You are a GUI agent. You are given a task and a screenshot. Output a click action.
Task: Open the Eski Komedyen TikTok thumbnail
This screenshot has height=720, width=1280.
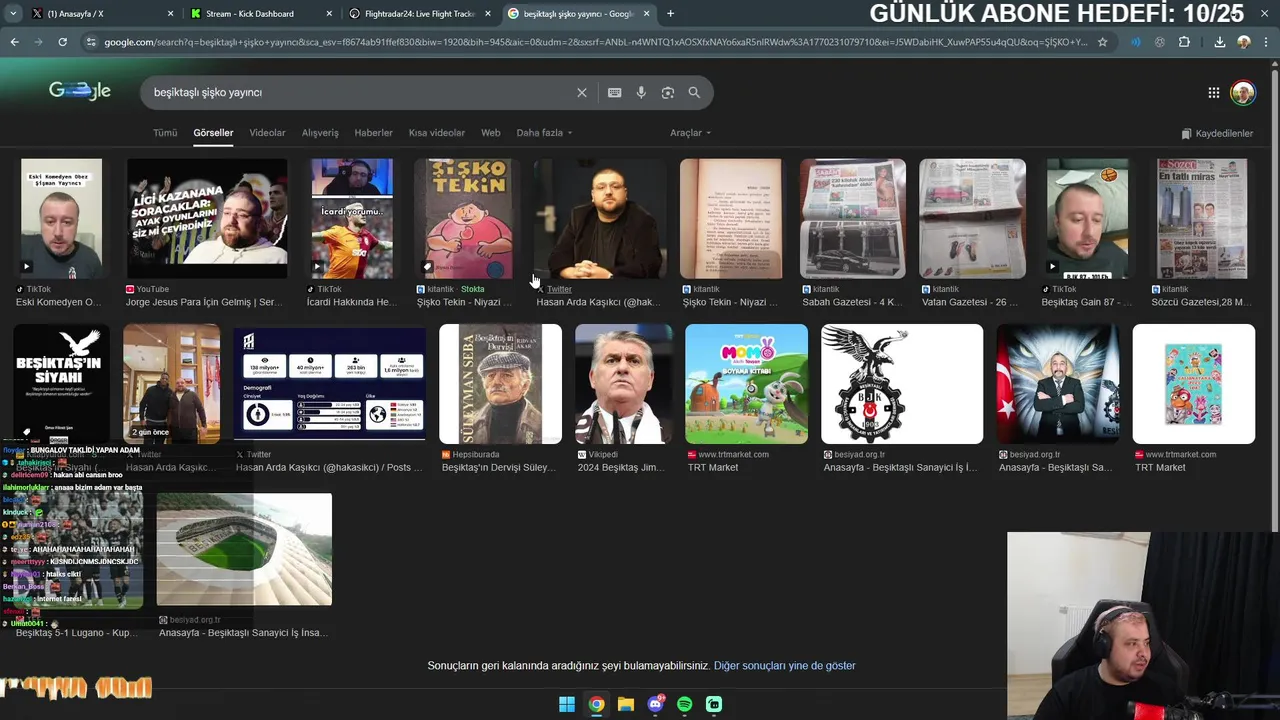tap(61, 218)
